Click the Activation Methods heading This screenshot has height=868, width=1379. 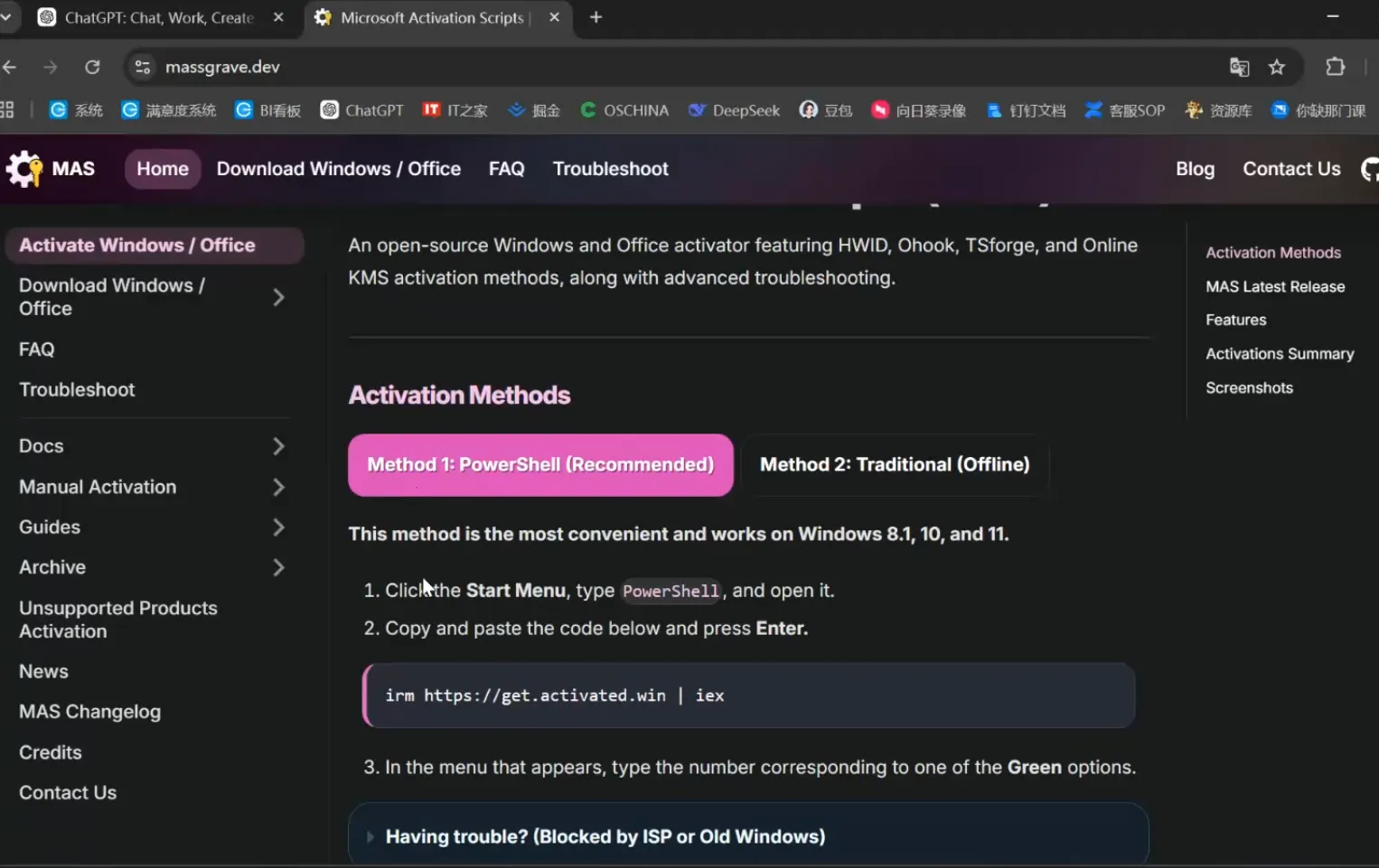click(x=459, y=396)
